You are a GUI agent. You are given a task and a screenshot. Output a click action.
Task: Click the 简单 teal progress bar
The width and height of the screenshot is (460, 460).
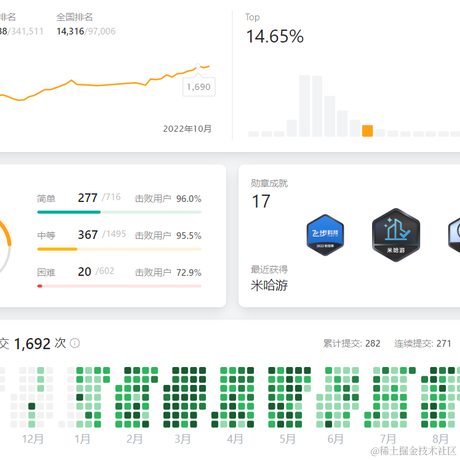(119, 212)
